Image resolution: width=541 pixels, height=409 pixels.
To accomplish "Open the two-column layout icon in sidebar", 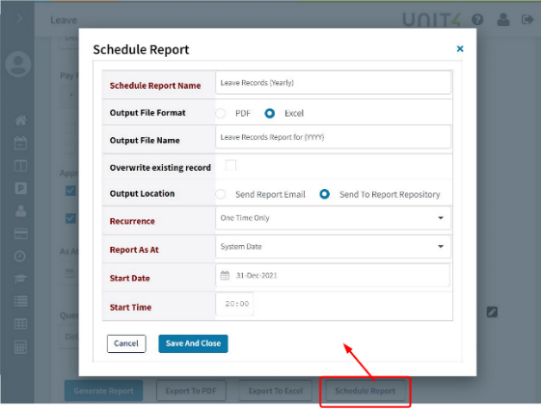I will pyautogui.click(x=20, y=166).
